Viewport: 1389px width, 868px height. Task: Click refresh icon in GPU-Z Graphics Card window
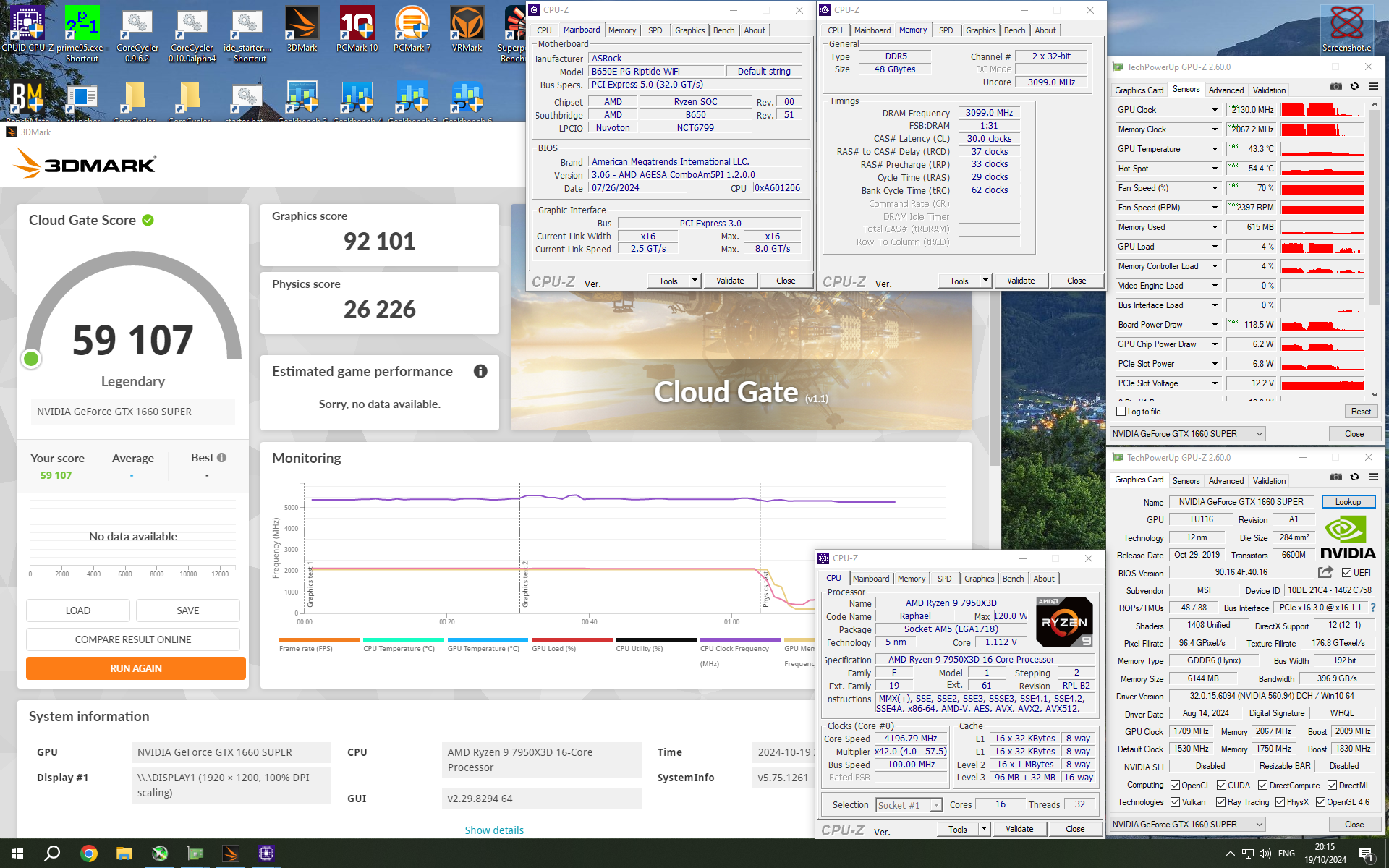tap(1354, 477)
